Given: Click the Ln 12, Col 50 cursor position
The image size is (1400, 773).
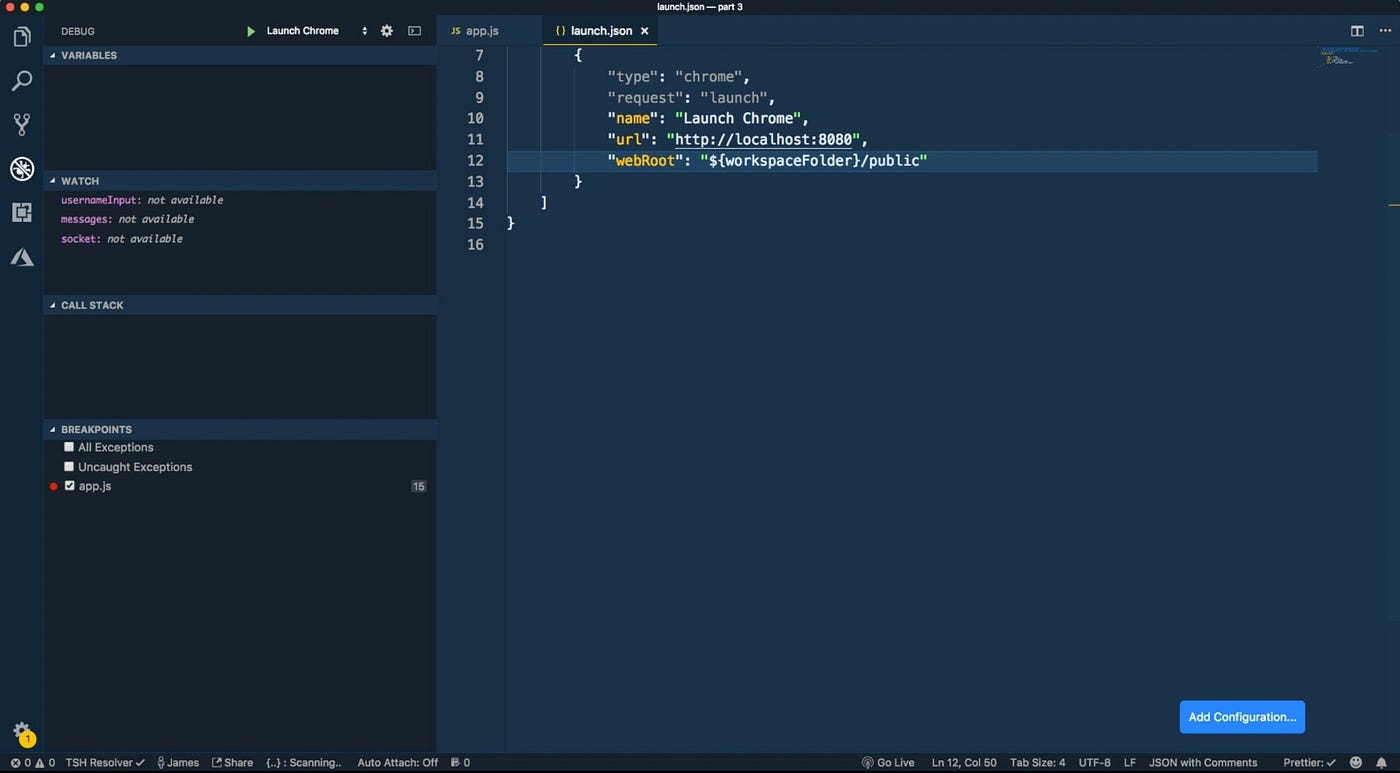Looking at the screenshot, I should (964, 763).
